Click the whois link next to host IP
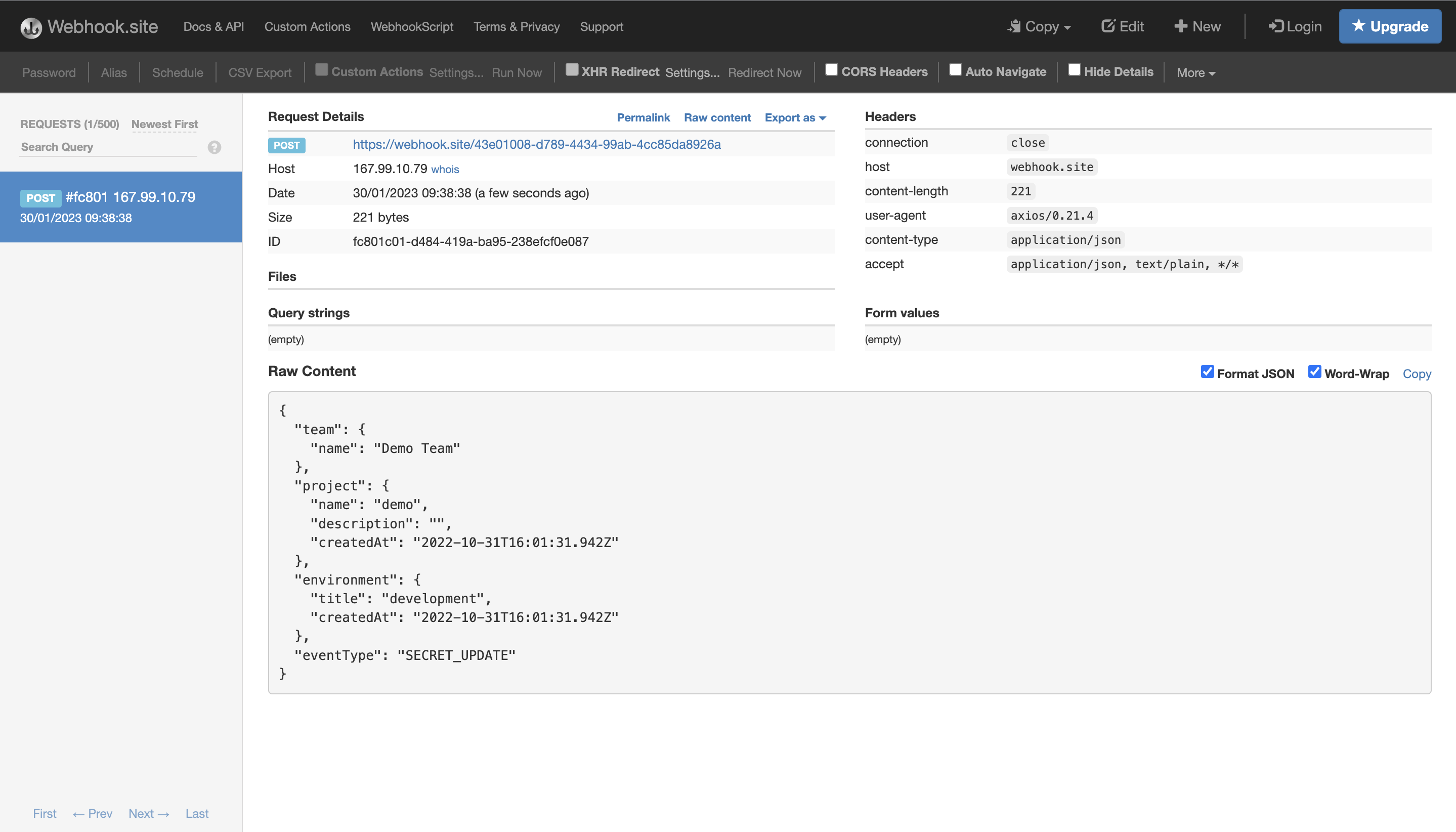 445,170
